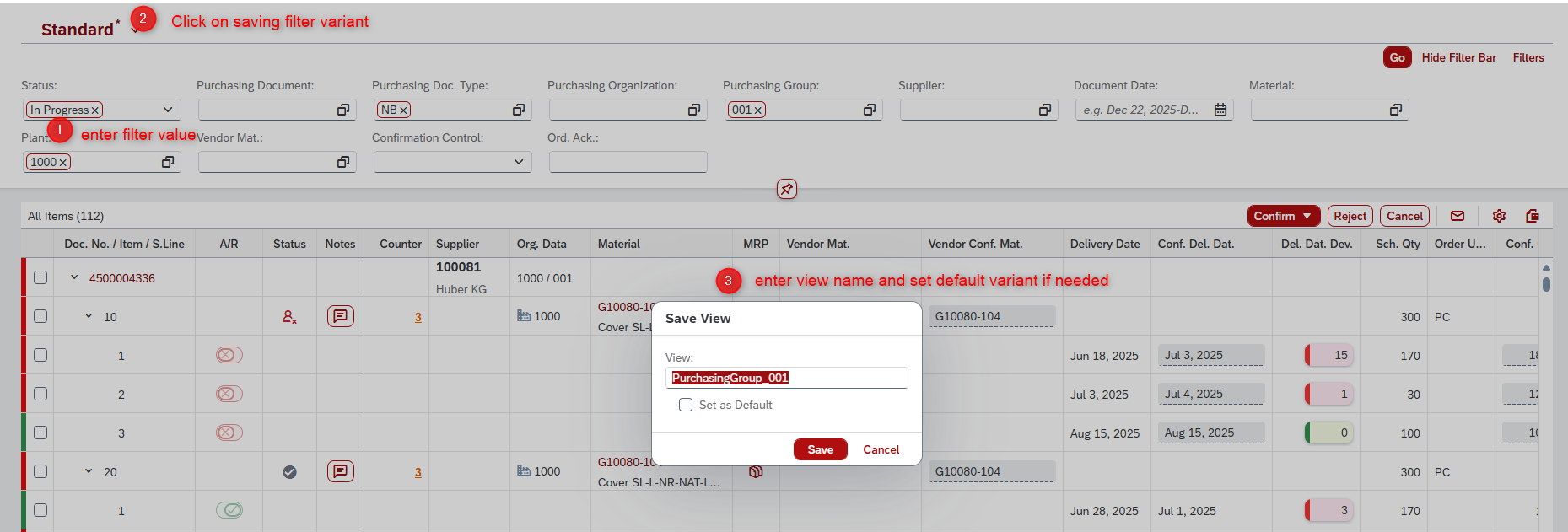Expand the Confirmation Control dropdown

(519, 162)
